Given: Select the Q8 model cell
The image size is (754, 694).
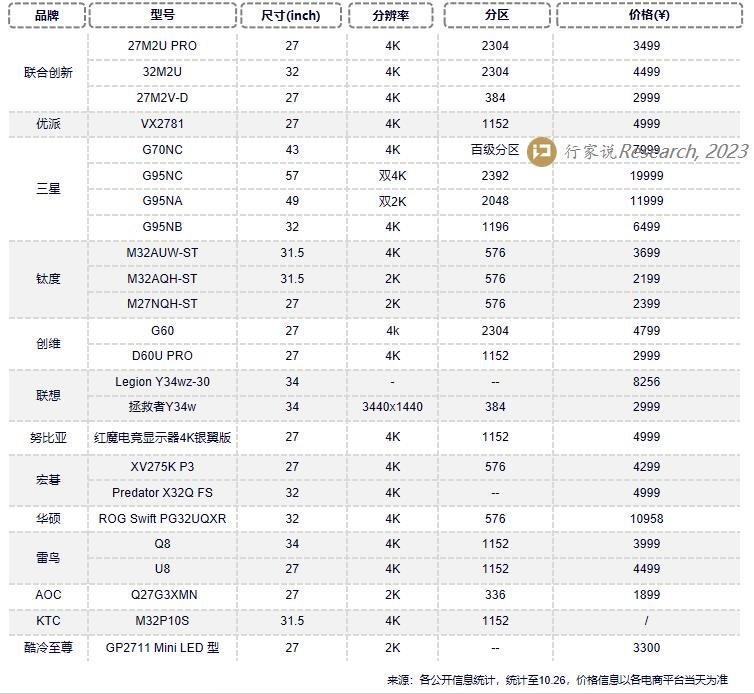Looking at the screenshot, I should click(x=163, y=544).
